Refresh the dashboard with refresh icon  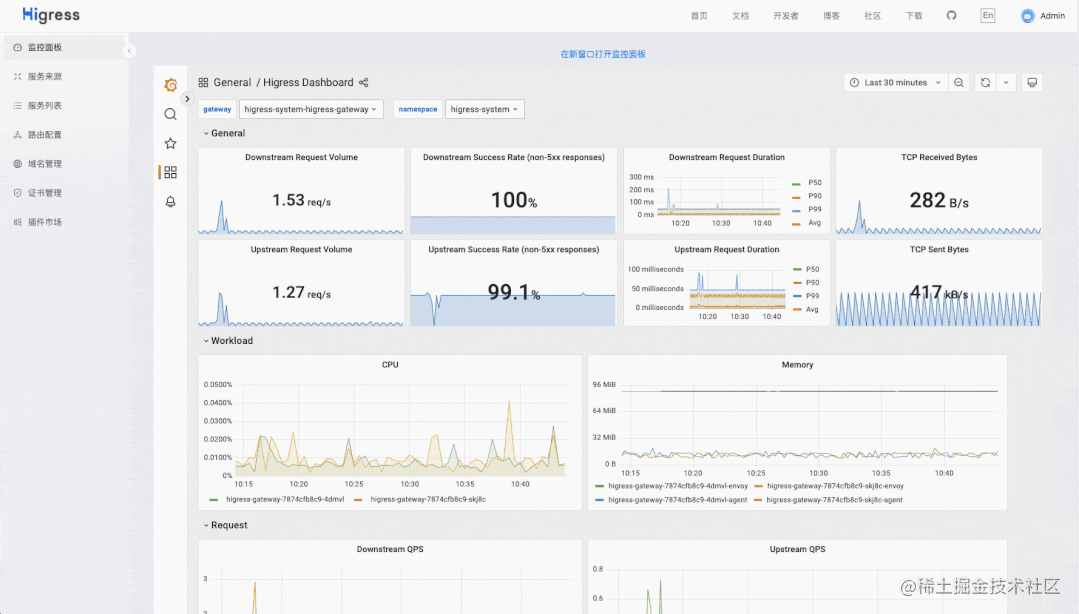[985, 83]
